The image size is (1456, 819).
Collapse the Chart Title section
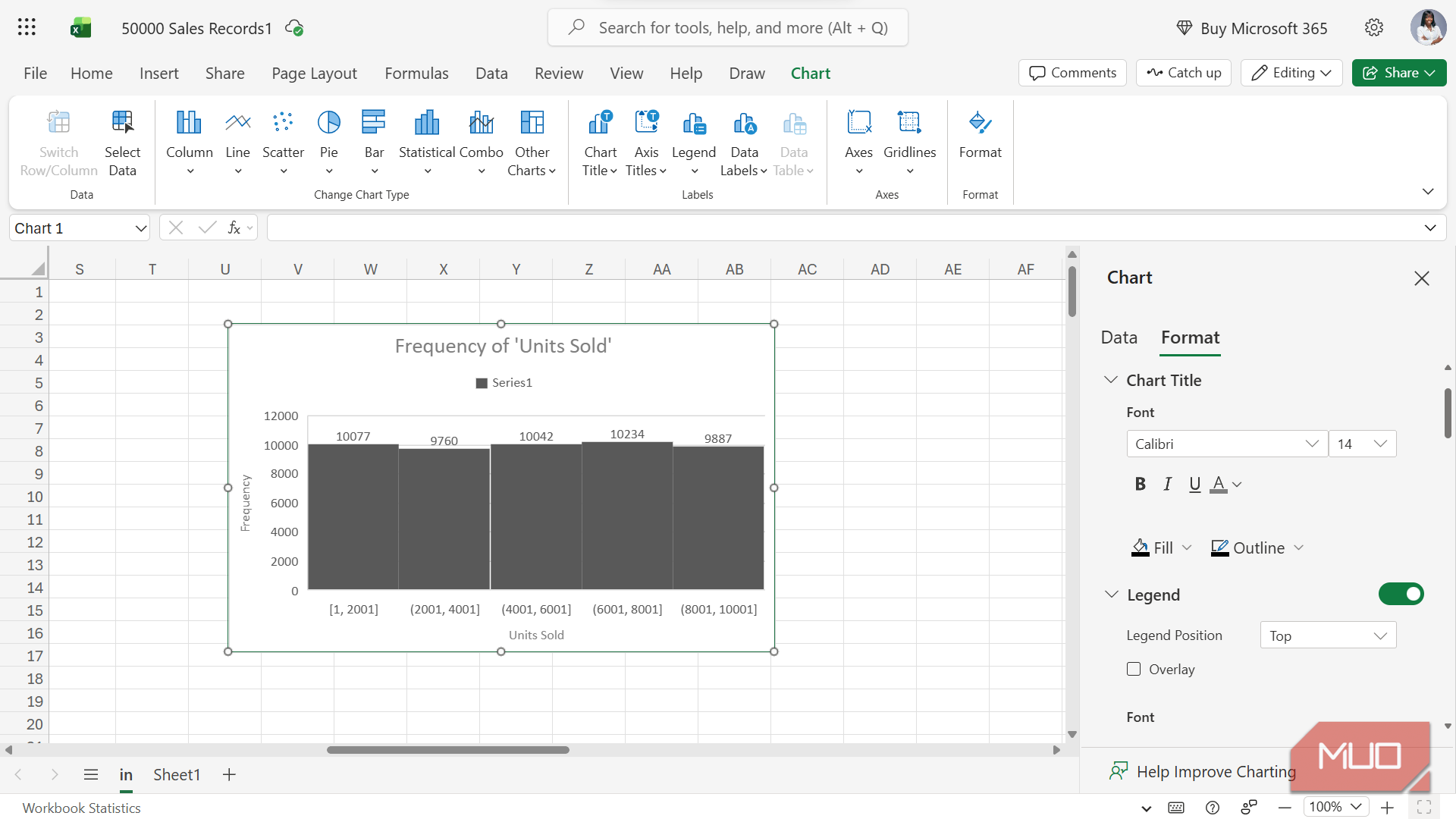[1111, 380]
